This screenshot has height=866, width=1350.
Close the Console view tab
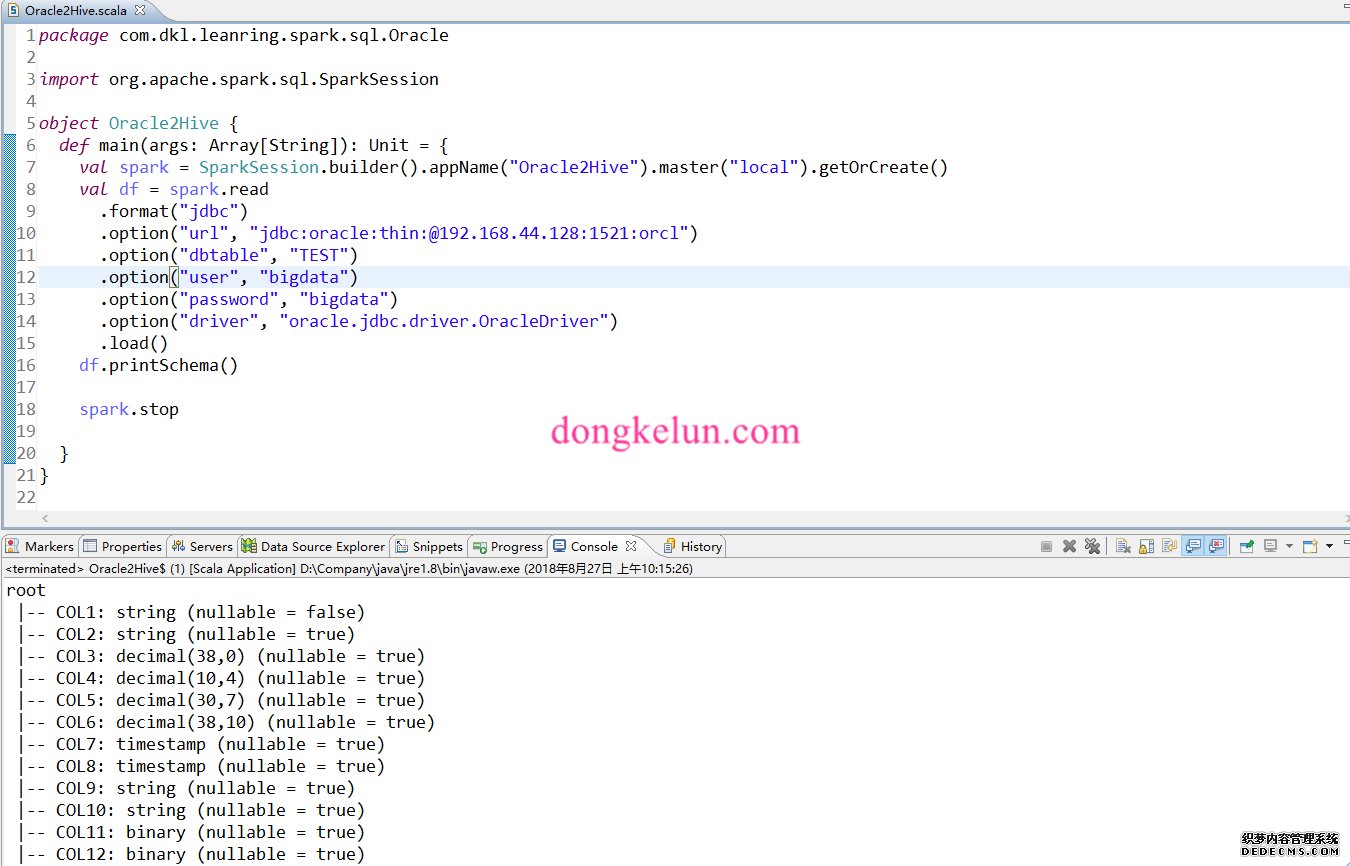pos(631,546)
